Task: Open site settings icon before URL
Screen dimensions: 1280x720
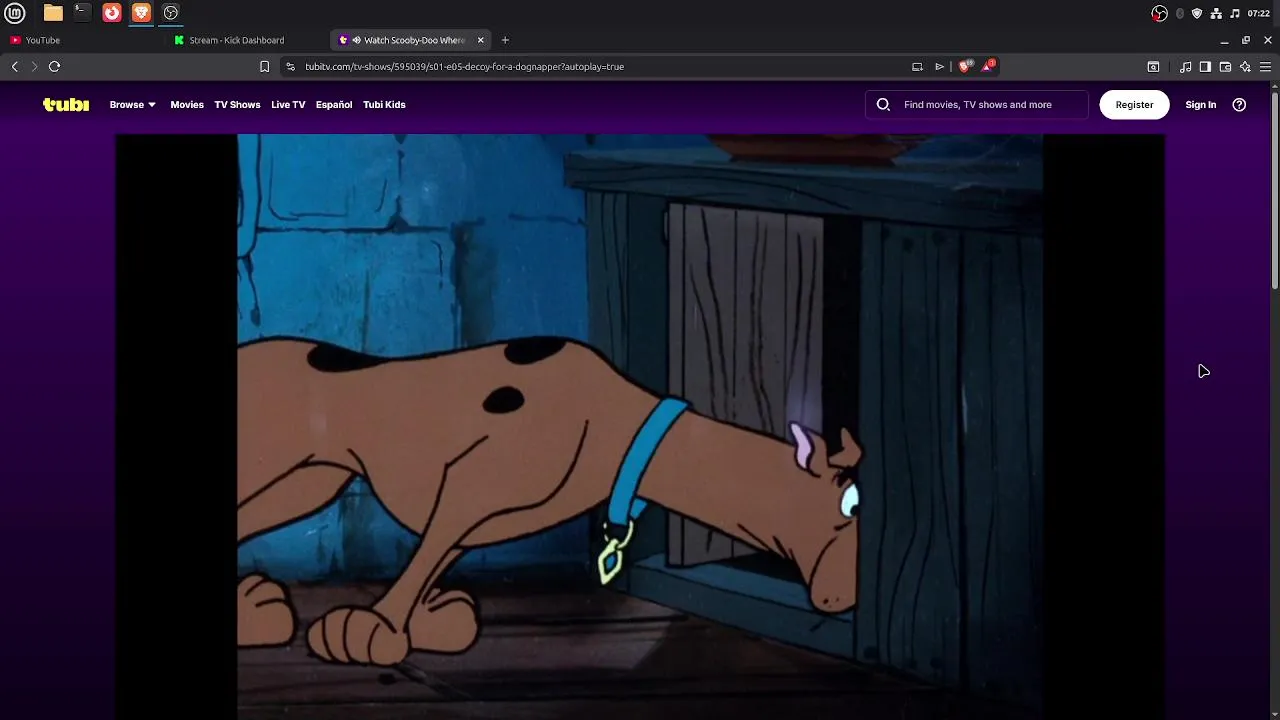Action: tap(290, 67)
